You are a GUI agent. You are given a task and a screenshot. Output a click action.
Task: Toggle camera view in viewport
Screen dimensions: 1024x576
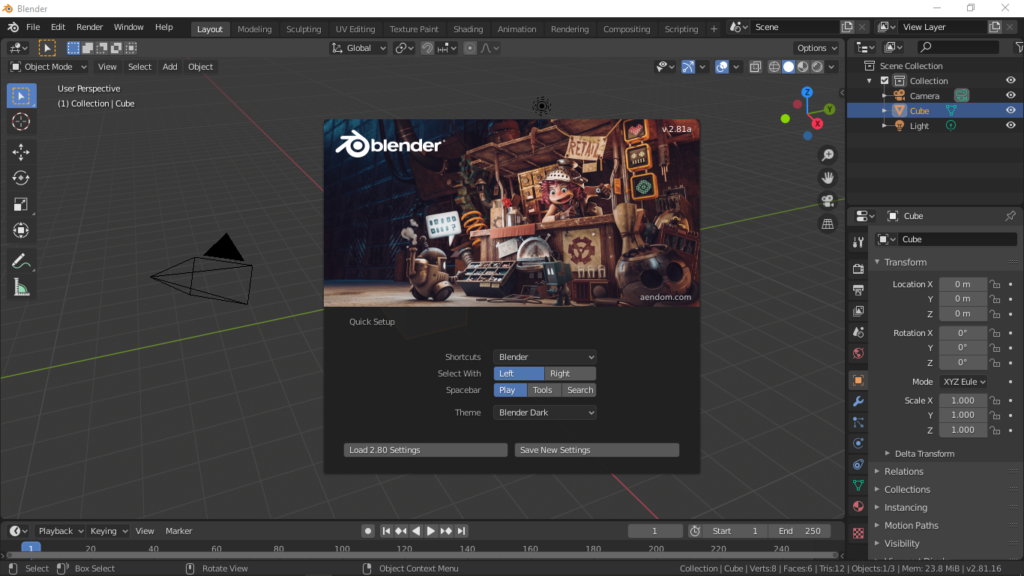828,201
